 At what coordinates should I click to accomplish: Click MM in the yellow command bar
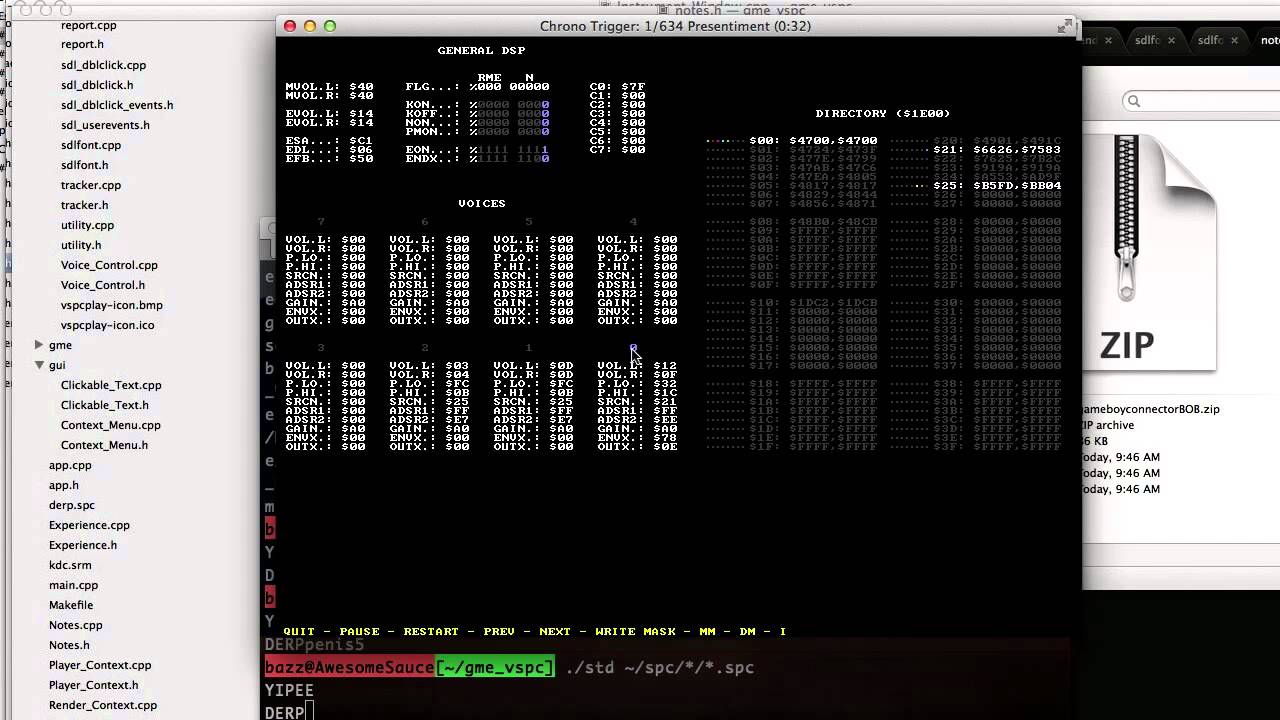click(x=707, y=632)
